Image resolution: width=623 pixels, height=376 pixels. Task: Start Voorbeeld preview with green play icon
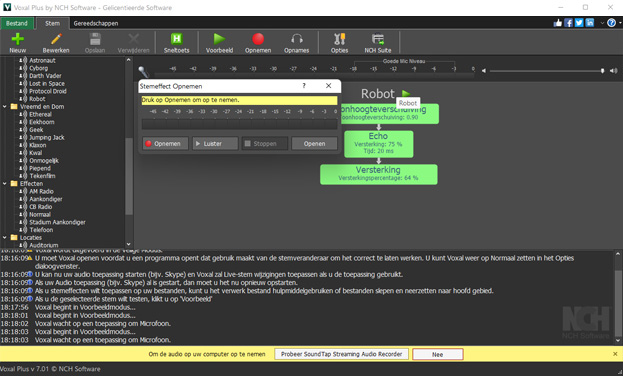219,39
